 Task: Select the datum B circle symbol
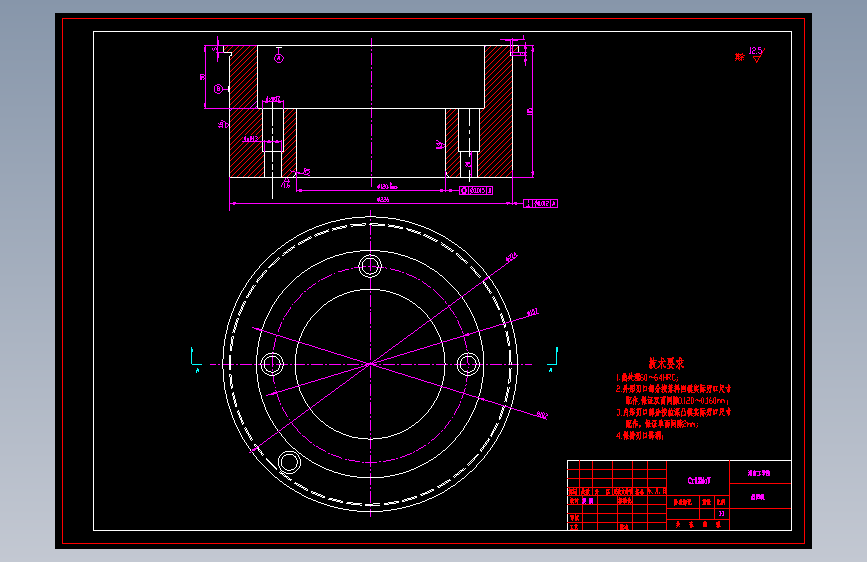click(218, 89)
